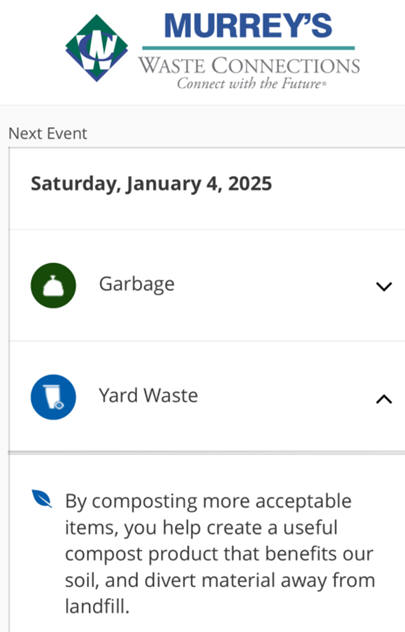
Task: Click the word "landfill." in the tip
Action: (97, 606)
